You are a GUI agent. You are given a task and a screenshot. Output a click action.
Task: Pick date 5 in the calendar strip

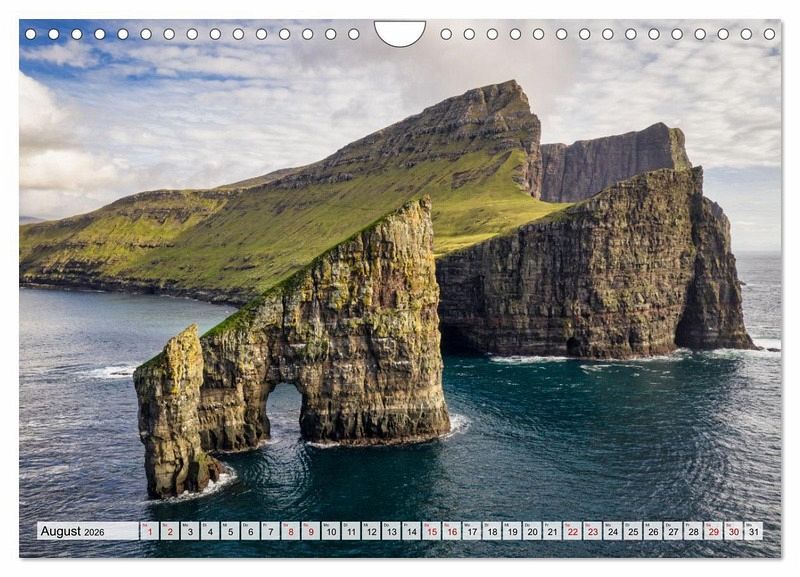[230, 531]
